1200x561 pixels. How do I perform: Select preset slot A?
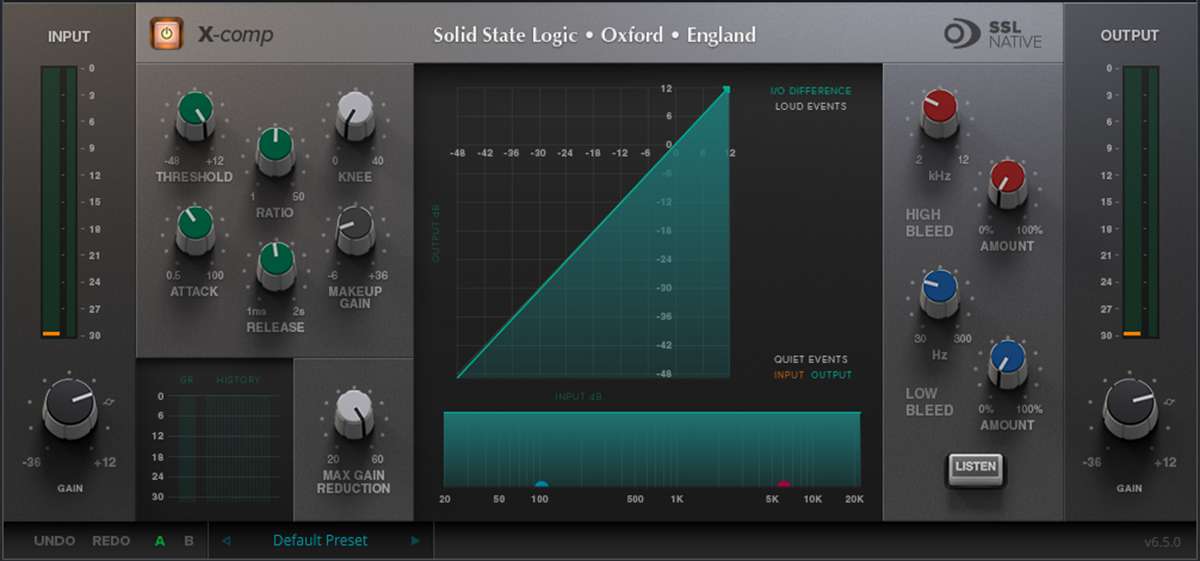tap(160, 541)
